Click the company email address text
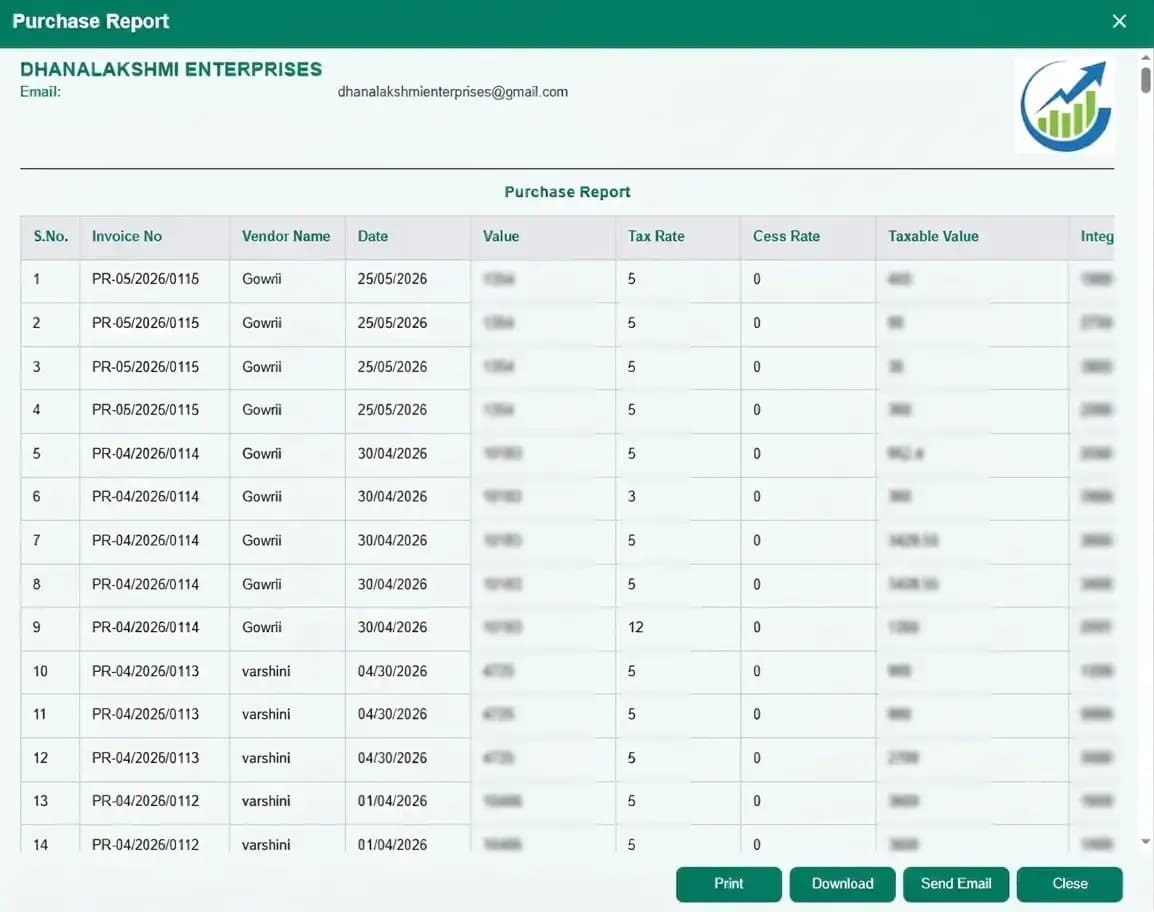 tap(453, 92)
